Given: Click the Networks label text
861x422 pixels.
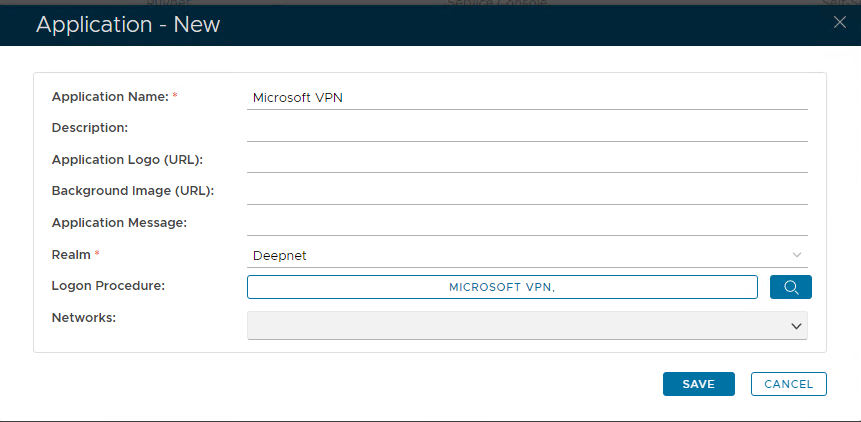Looking at the screenshot, I should [84, 317].
